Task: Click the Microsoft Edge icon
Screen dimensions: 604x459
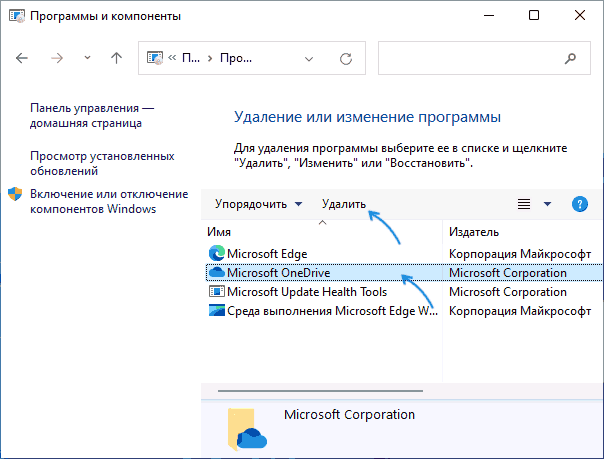Action: 216,253
